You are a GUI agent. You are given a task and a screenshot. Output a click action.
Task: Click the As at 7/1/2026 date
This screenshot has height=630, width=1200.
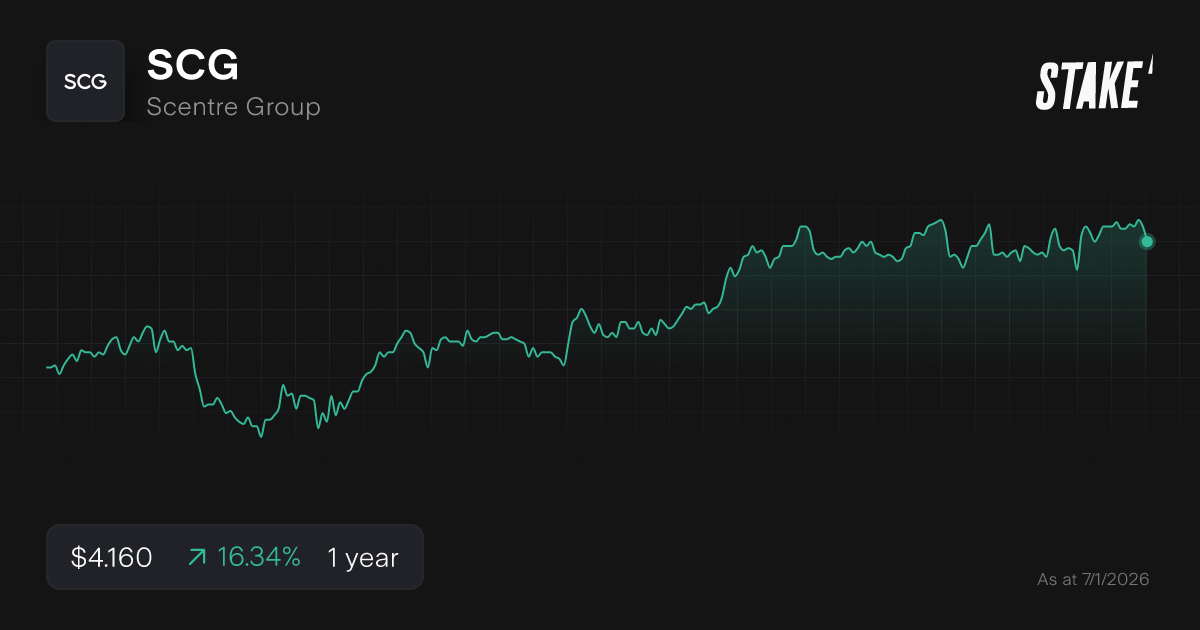(1093, 580)
